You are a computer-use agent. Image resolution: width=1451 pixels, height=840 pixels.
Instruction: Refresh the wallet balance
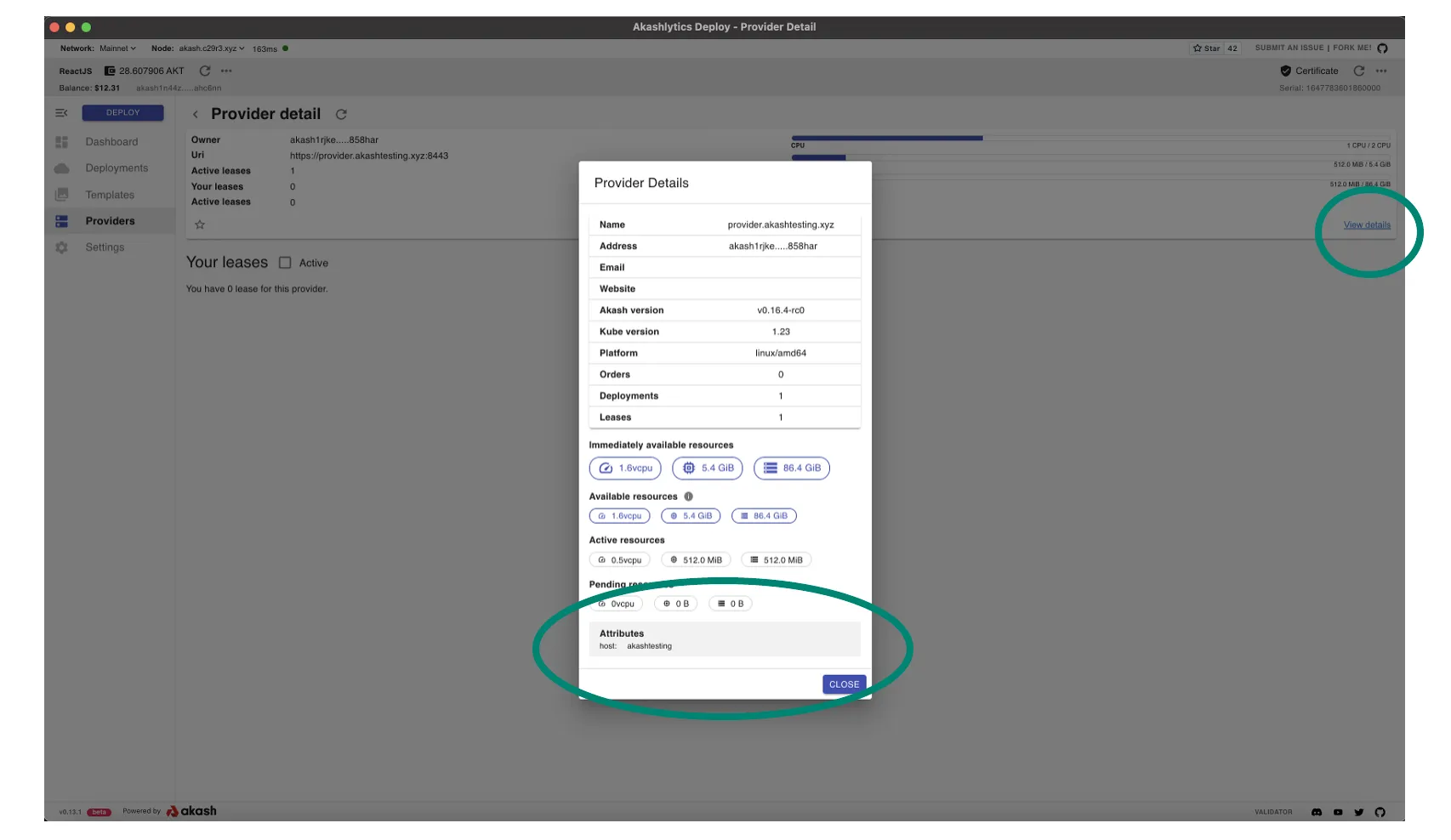205,71
